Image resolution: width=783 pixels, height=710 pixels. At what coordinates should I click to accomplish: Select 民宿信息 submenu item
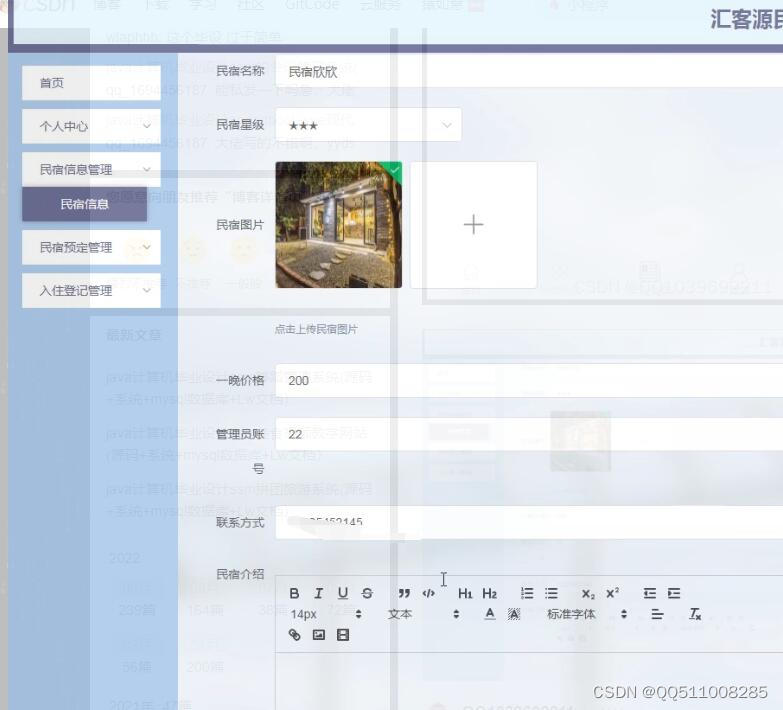[84, 204]
